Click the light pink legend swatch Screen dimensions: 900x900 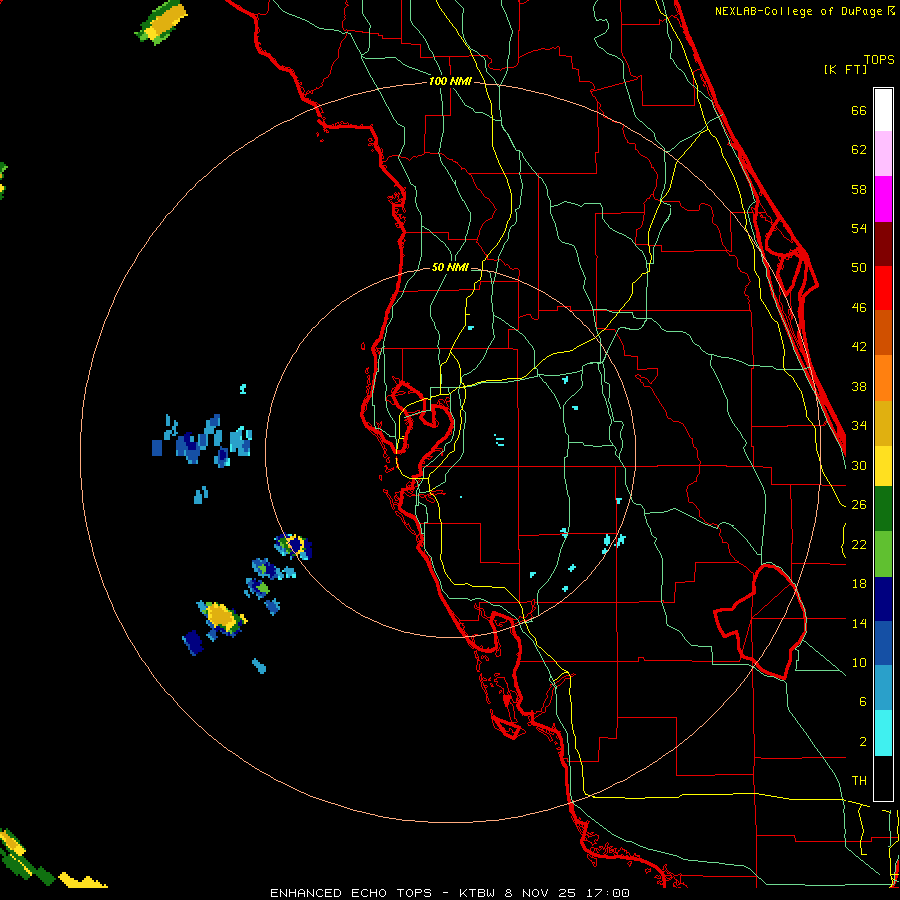(883, 153)
